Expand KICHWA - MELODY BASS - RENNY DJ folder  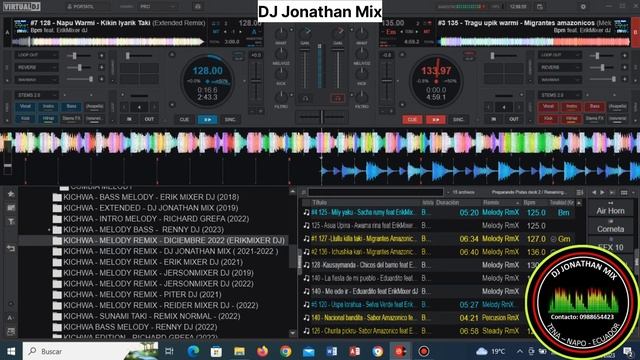tap(49, 230)
